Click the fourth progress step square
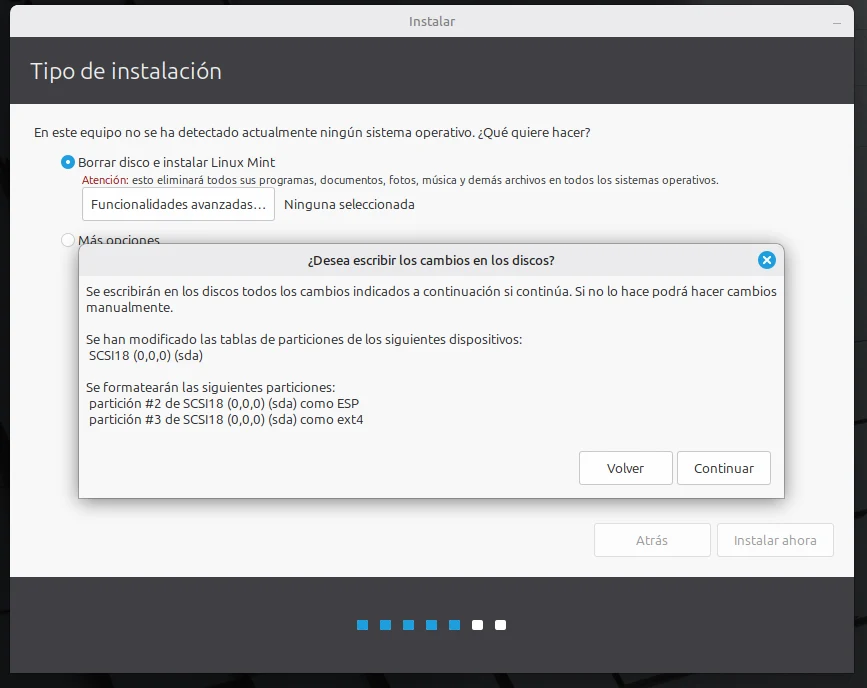Screen dimensions: 867x688 [x=431, y=625]
